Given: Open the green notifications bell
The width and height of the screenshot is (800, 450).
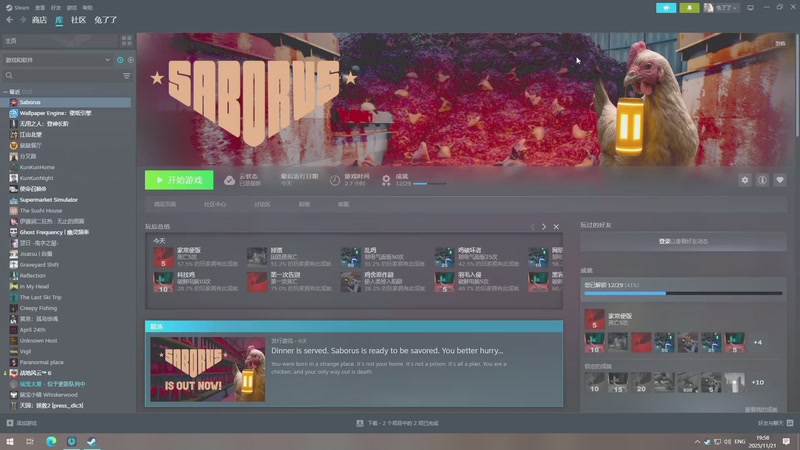Looking at the screenshot, I should click(689, 8).
